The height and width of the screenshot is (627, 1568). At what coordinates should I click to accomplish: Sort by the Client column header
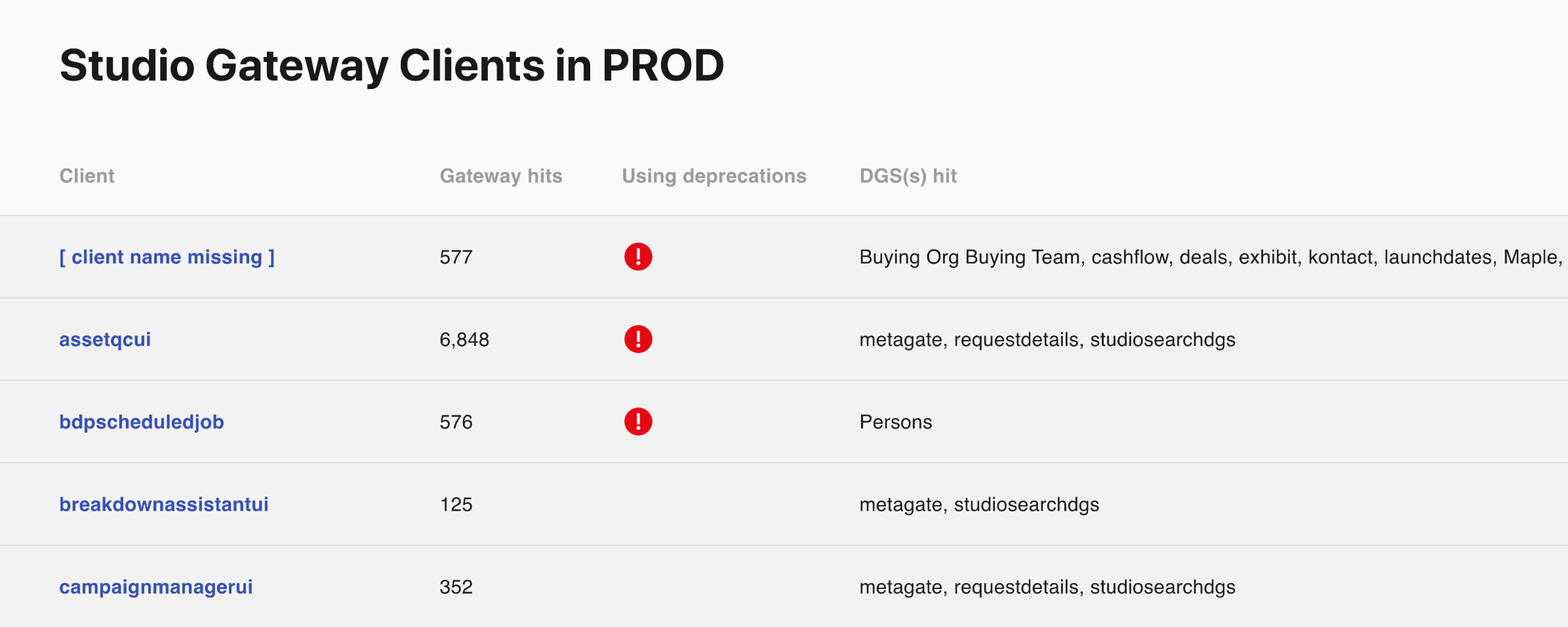point(86,176)
